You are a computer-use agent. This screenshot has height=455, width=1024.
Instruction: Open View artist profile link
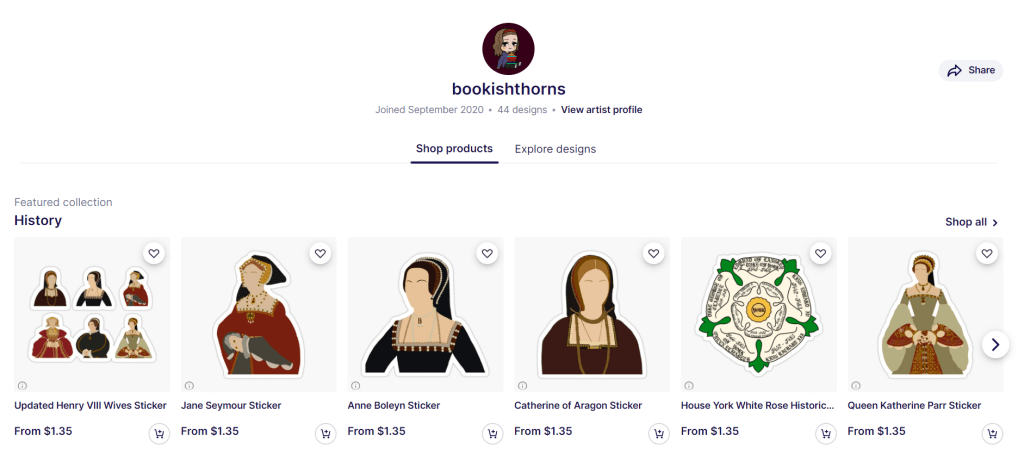tap(601, 110)
